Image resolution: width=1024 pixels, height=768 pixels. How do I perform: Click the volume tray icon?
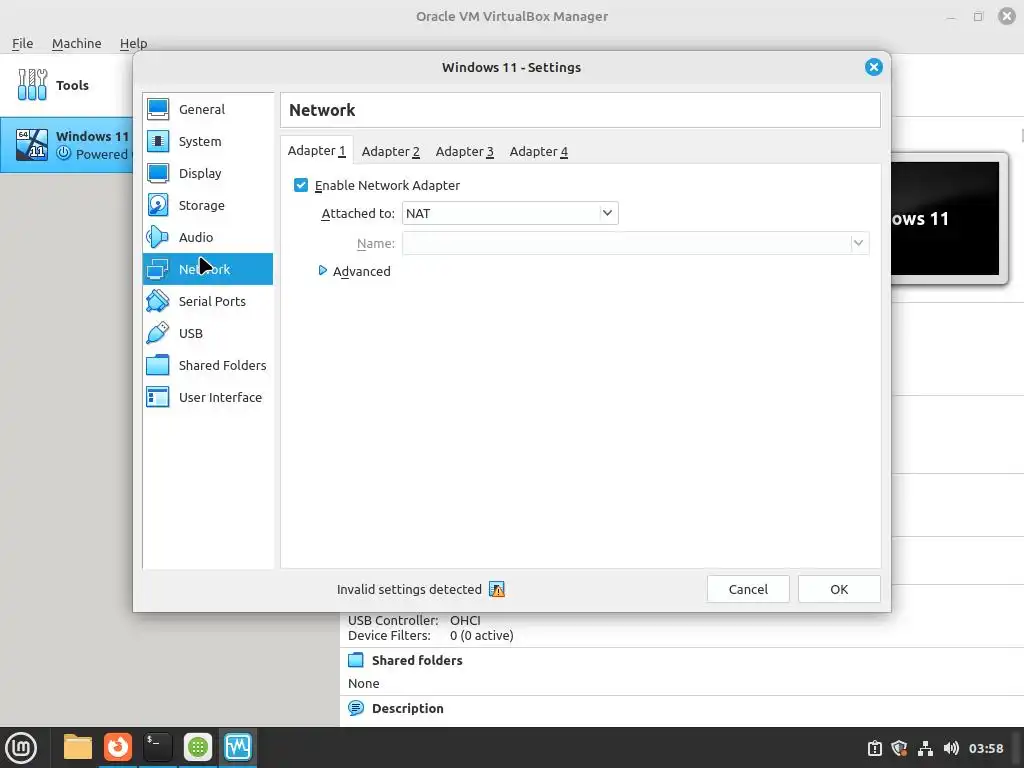(x=951, y=748)
